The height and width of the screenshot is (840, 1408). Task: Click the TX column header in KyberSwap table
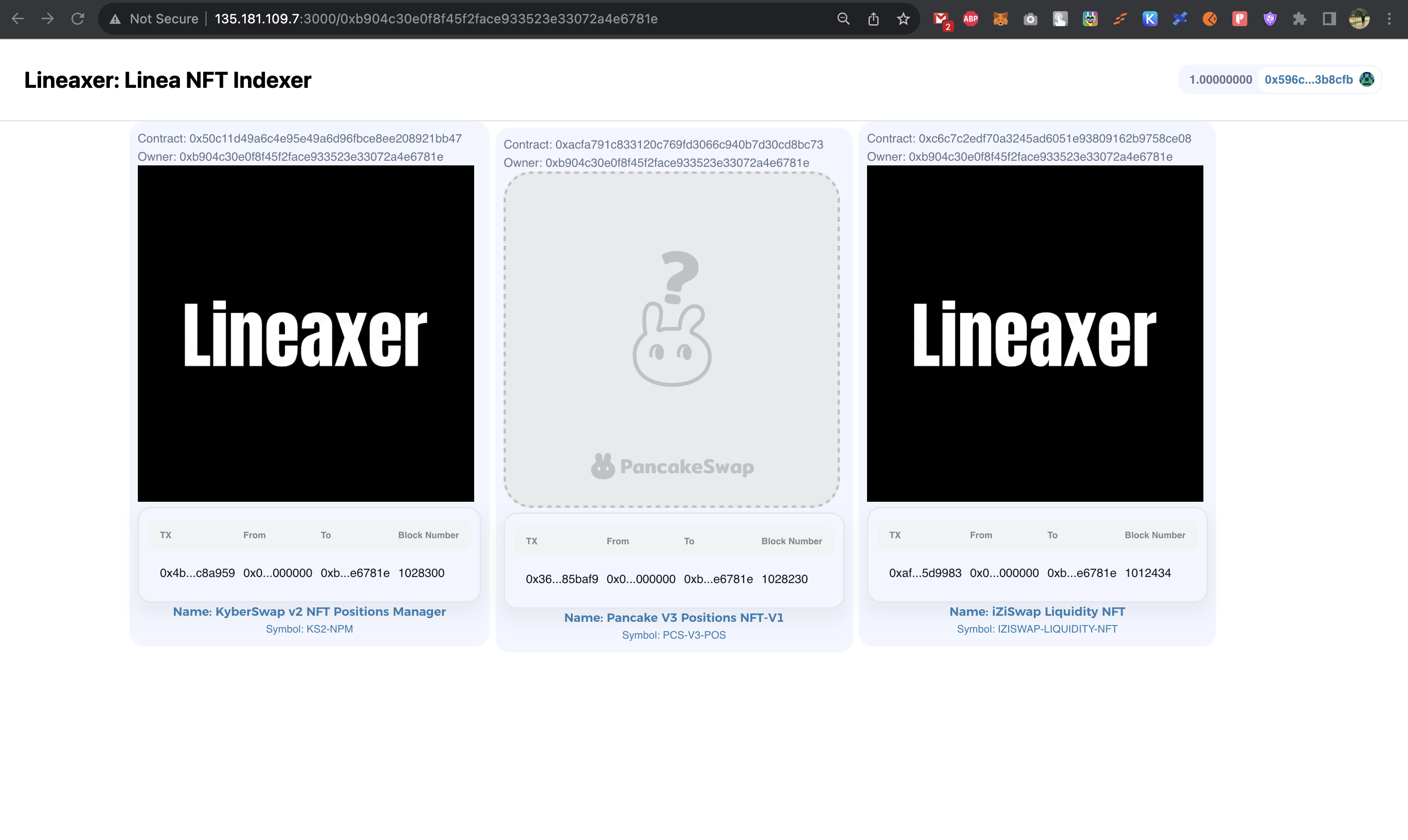pos(166,535)
